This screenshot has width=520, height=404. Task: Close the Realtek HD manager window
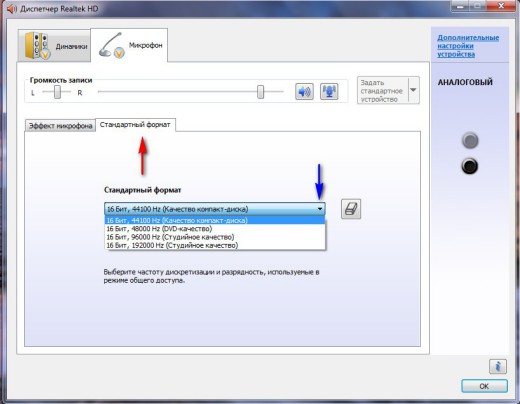tap(501, 6)
